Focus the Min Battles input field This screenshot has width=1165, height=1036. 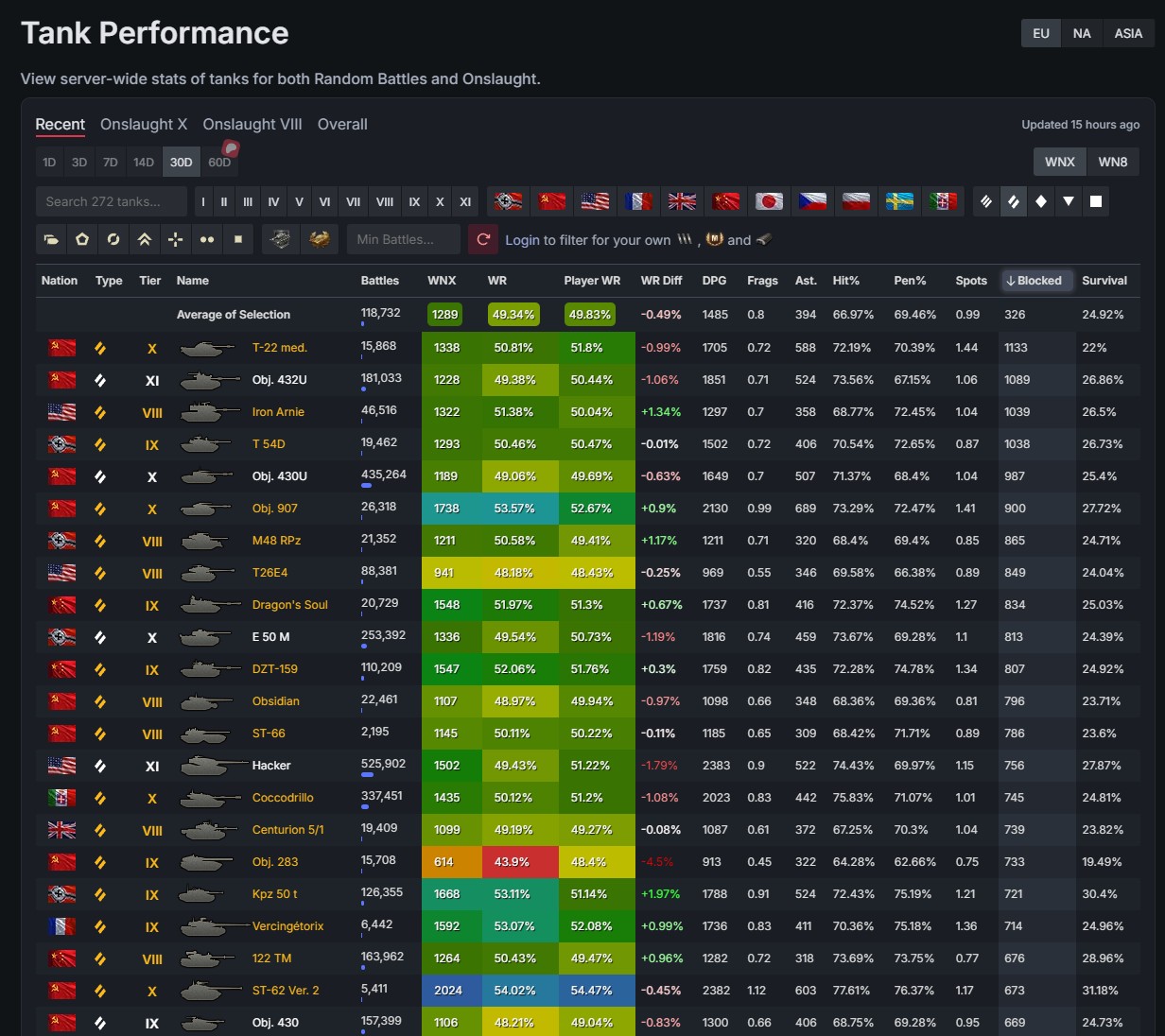point(404,239)
